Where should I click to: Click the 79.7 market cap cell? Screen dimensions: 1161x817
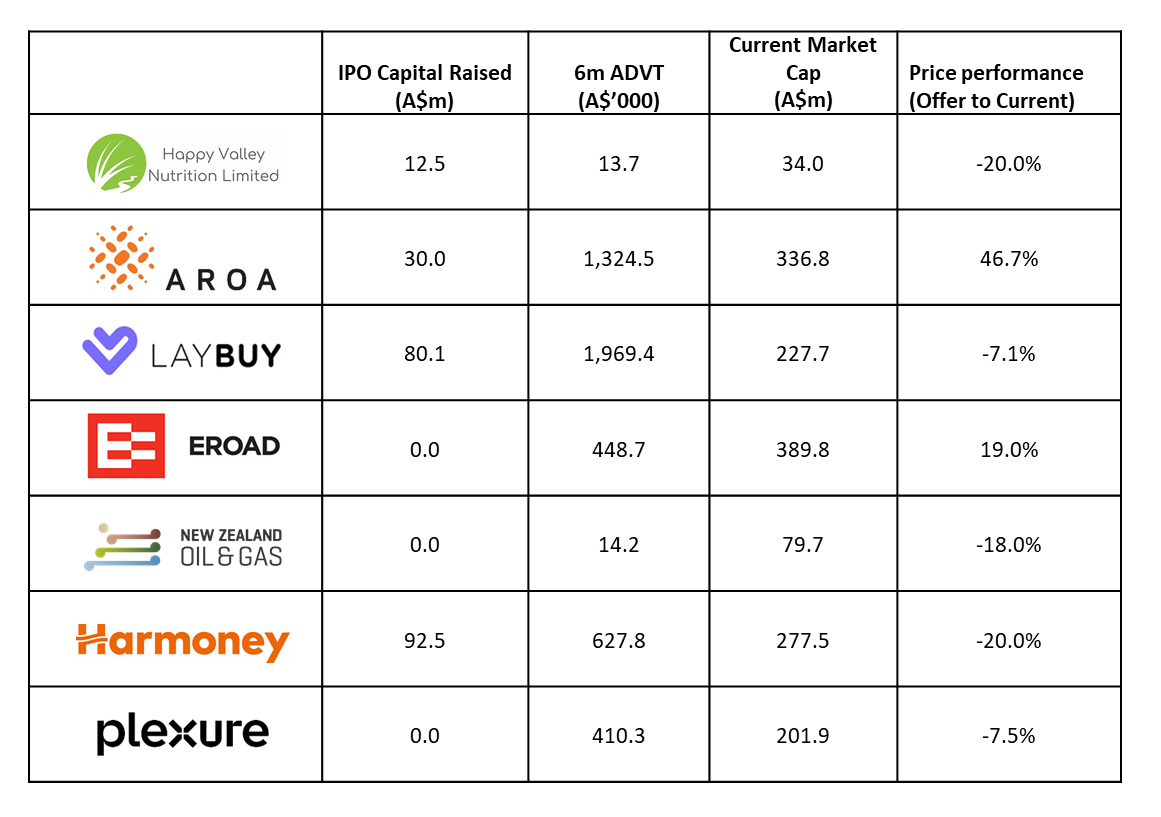803,545
